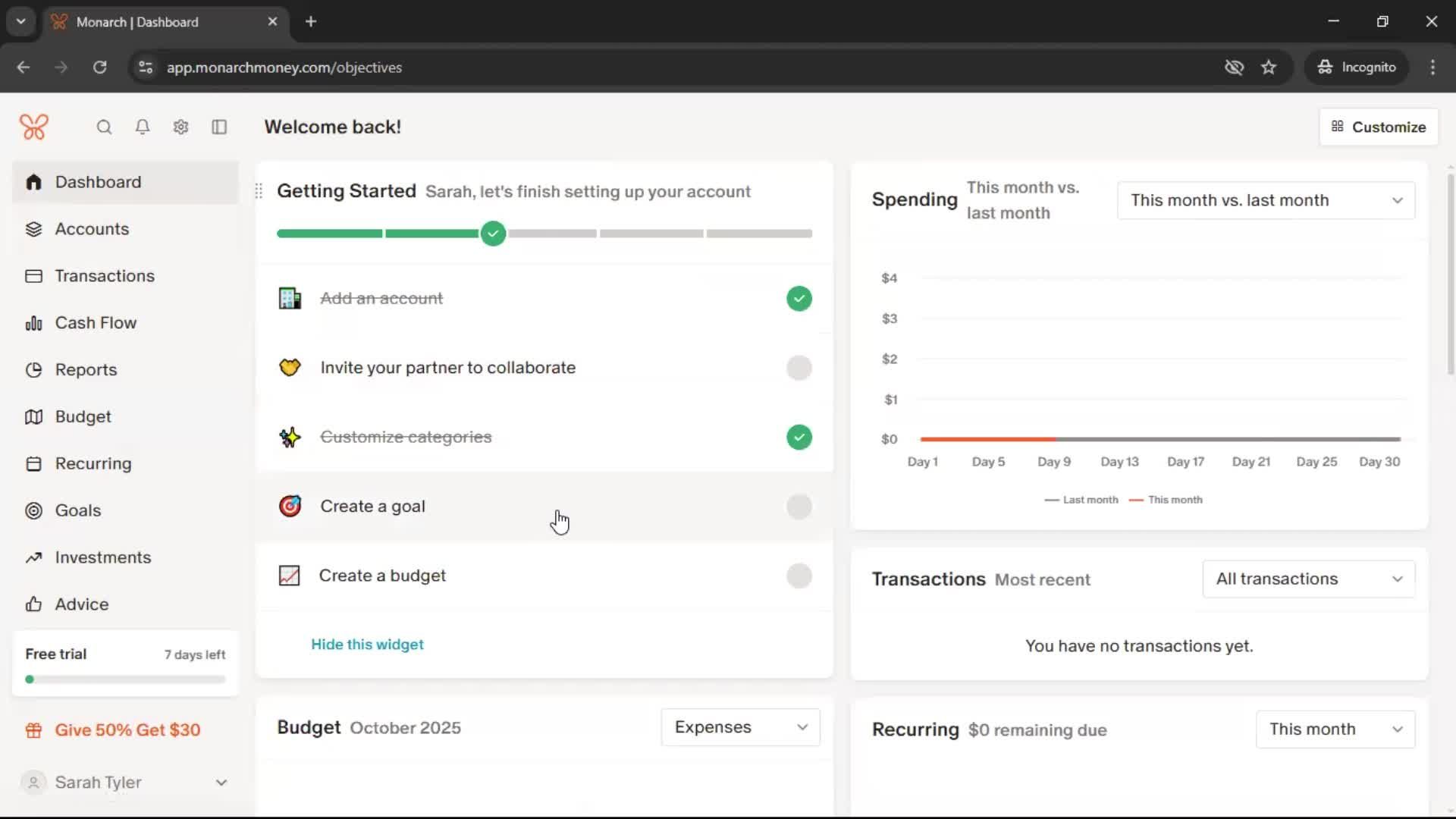Go to Transactions in the sidebar
This screenshot has height=819, width=1456.
pos(105,276)
